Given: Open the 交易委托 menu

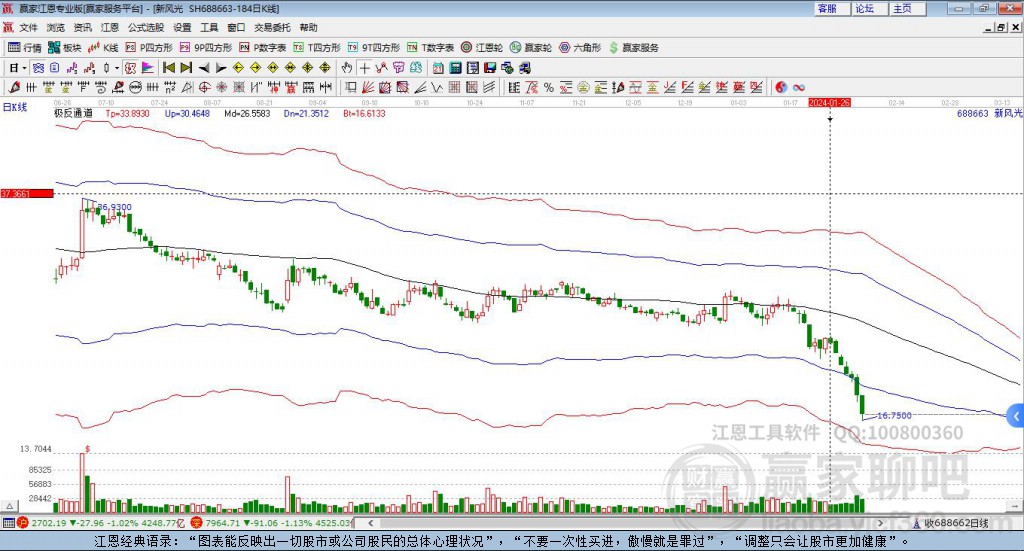Looking at the screenshot, I should point(272,27).
